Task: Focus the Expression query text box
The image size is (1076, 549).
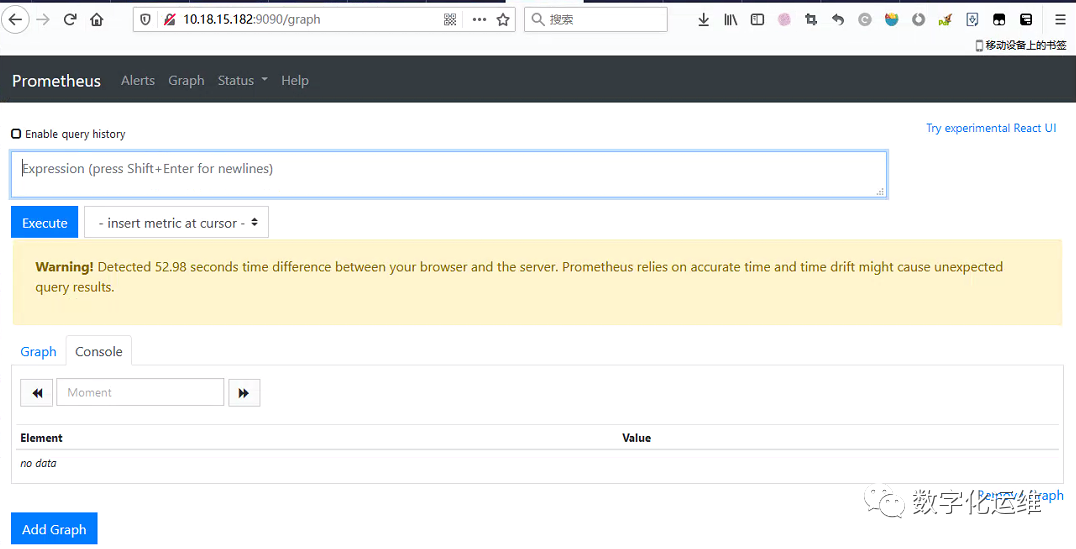Action: [x=448, y=174]
